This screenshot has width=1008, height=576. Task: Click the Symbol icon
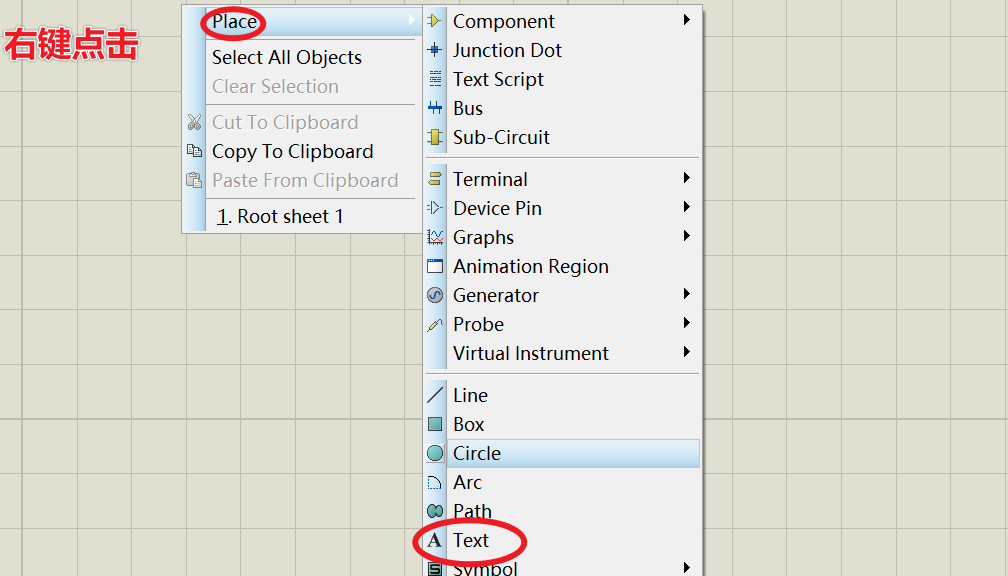(x=435, y=569)
